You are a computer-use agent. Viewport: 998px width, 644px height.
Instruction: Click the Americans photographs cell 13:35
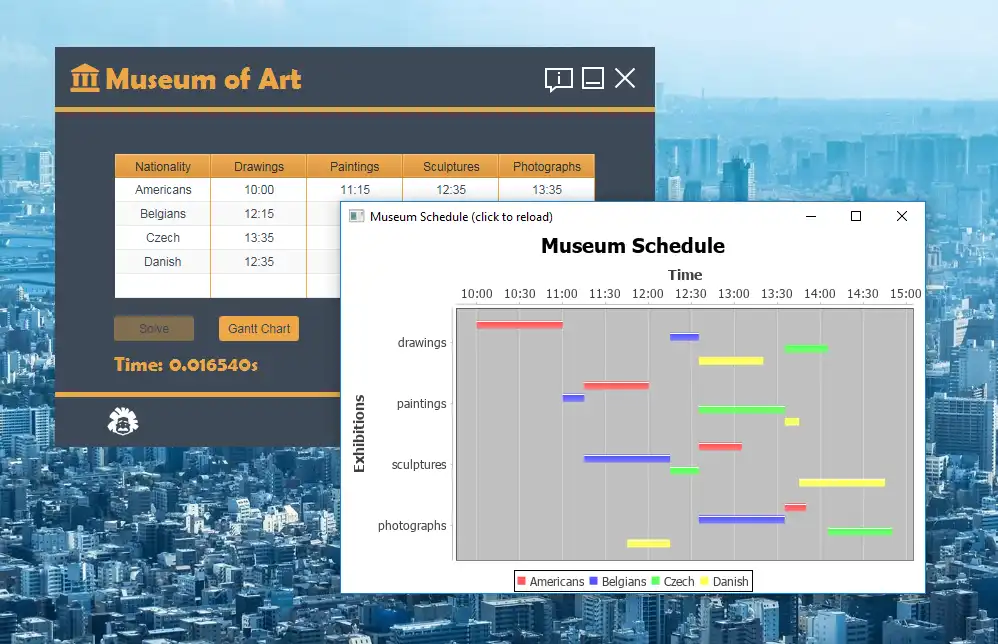[547, 190]
